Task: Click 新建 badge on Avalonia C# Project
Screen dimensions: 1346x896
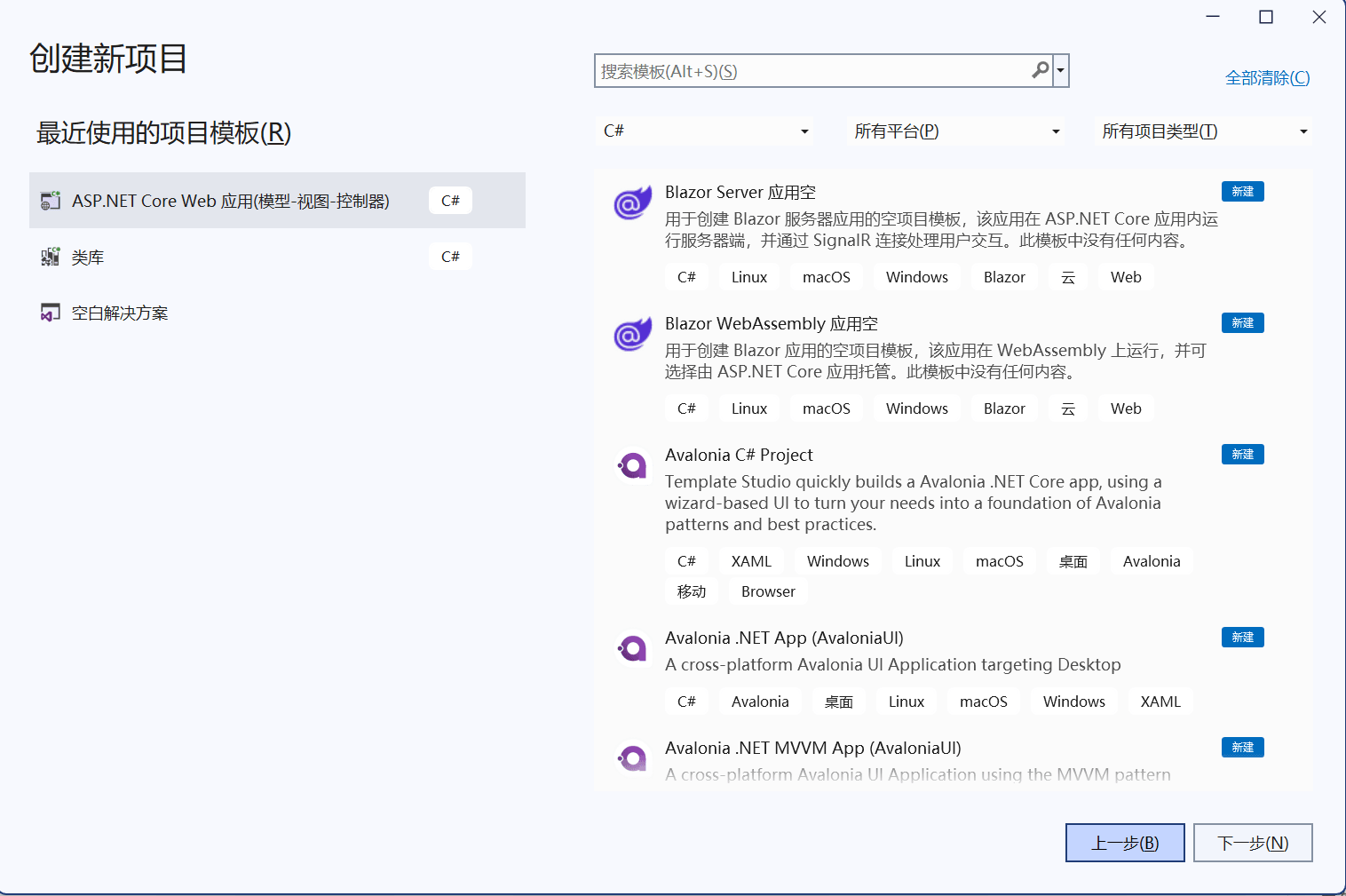Action: pyautogui.click(x=1242, y=455)
